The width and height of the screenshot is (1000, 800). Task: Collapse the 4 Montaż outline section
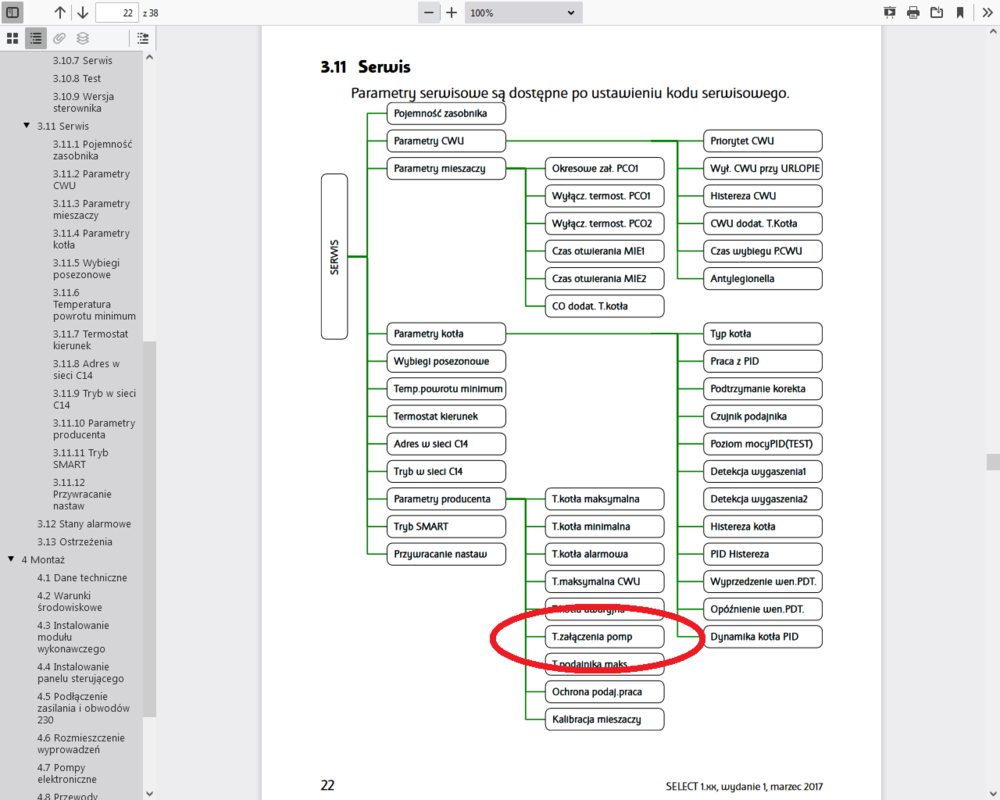tap(11, 560)
